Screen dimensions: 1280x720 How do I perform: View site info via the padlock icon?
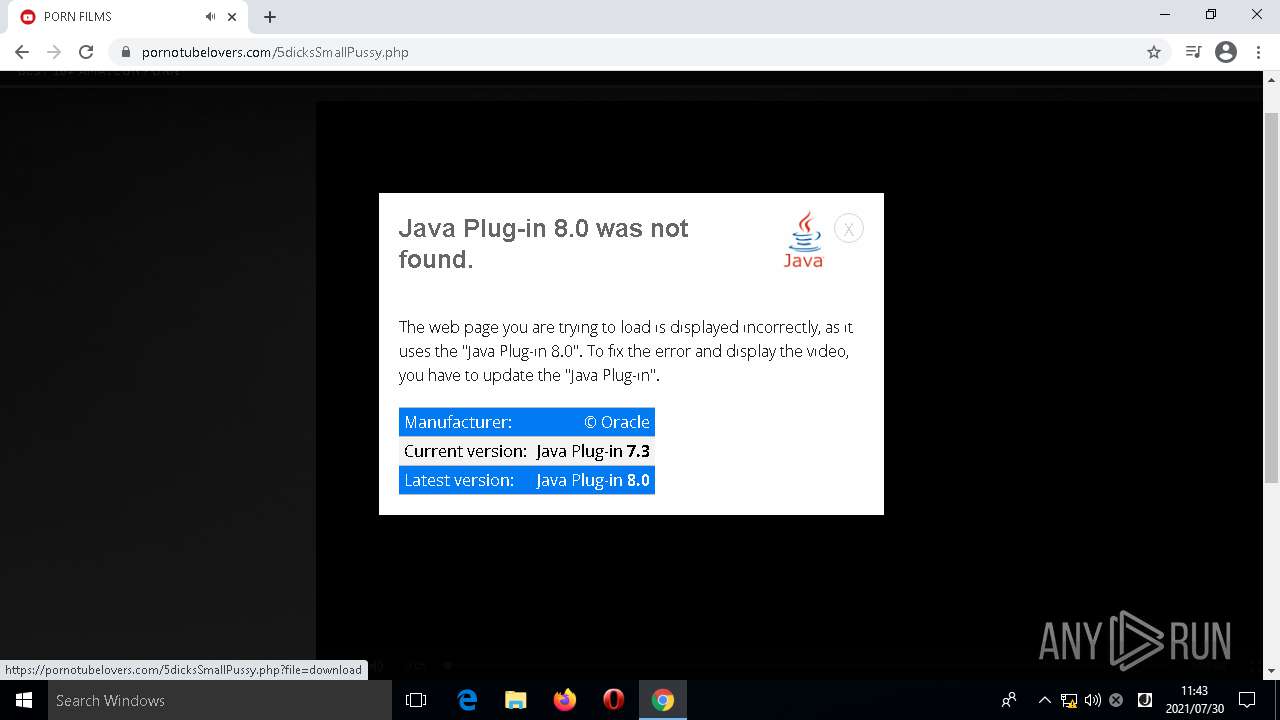click(126, 52)
